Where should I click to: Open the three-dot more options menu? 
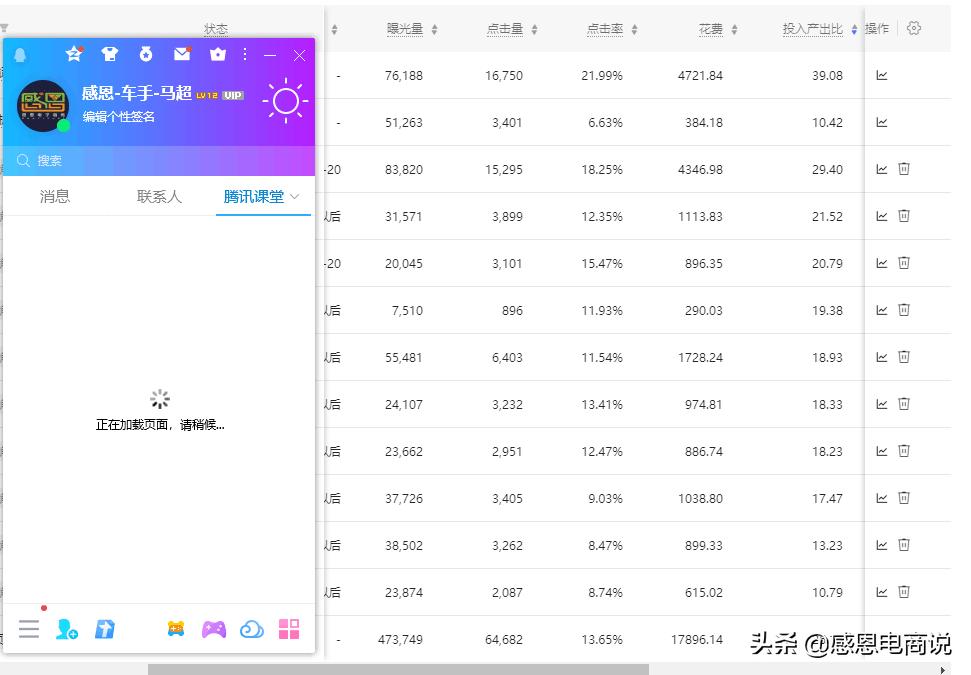pos(243,55)
